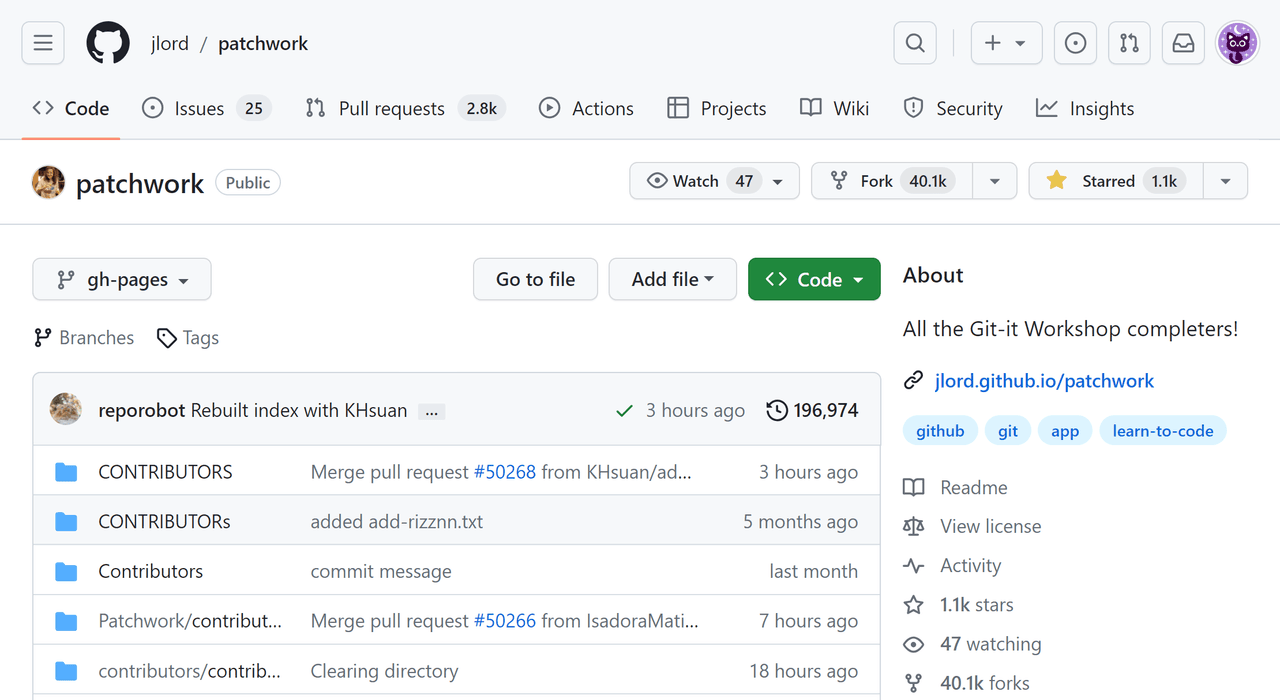The image size is (1280, 700).
Task: Open pull requests icon in header
Action: click(1129, 43)
